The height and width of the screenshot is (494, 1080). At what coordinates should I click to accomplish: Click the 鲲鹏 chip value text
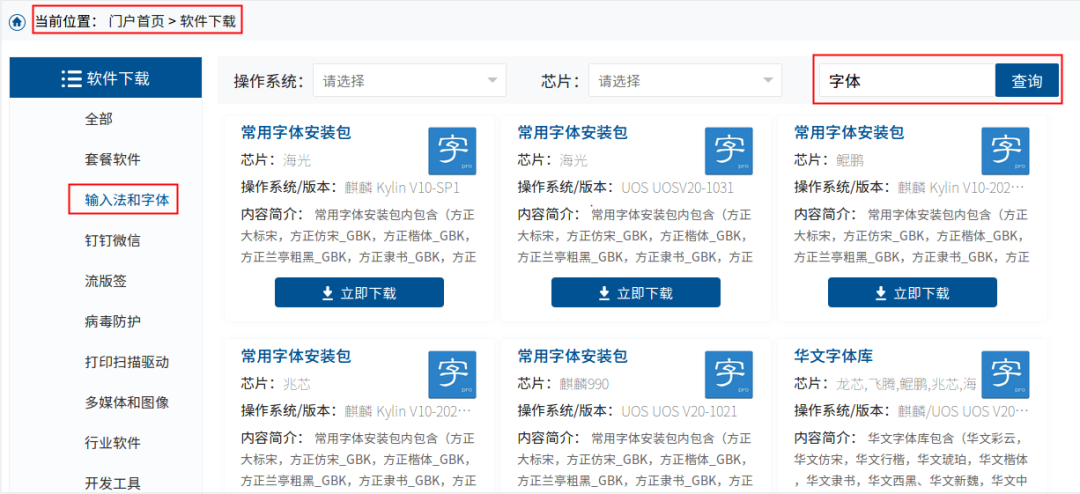coord(849,161)
